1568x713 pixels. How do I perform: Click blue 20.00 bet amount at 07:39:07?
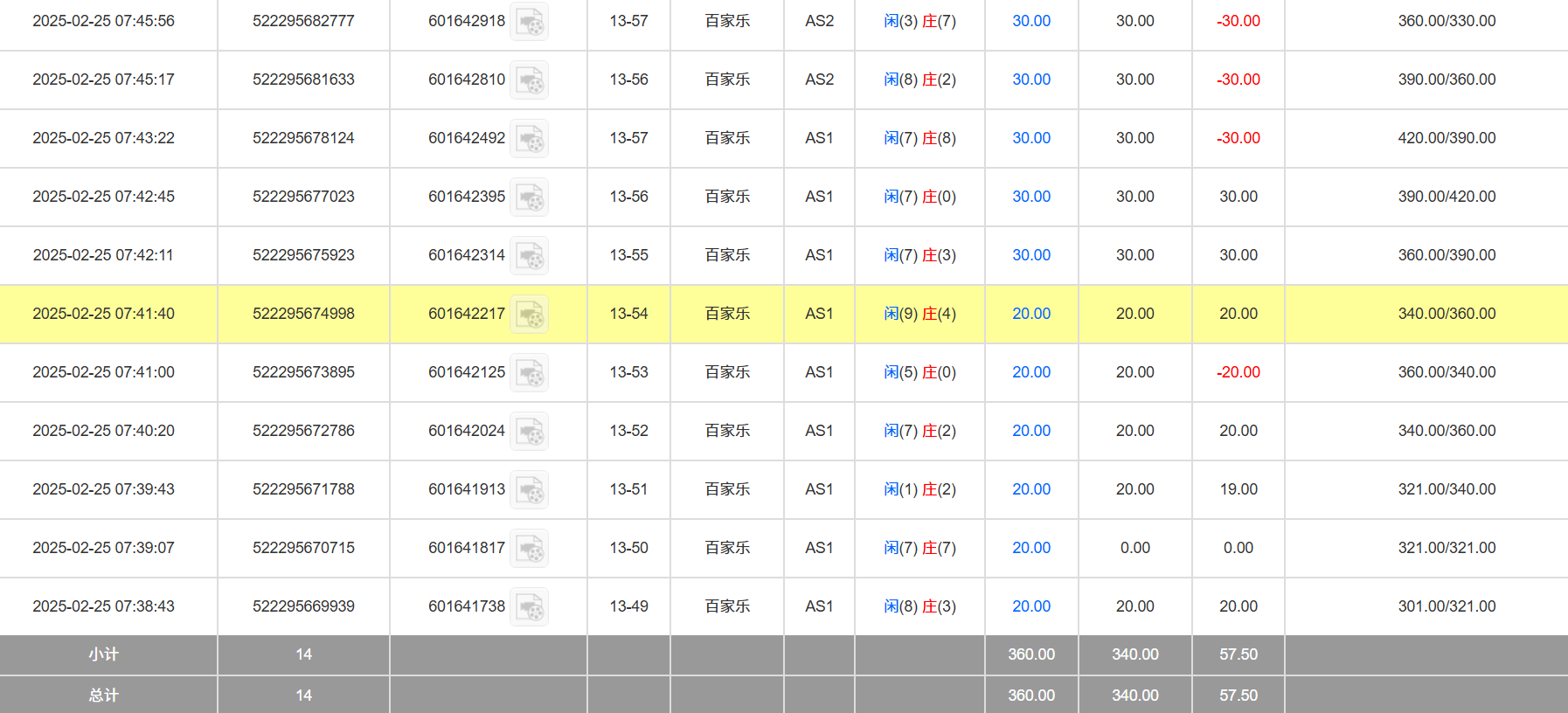tap(1031, 548)
